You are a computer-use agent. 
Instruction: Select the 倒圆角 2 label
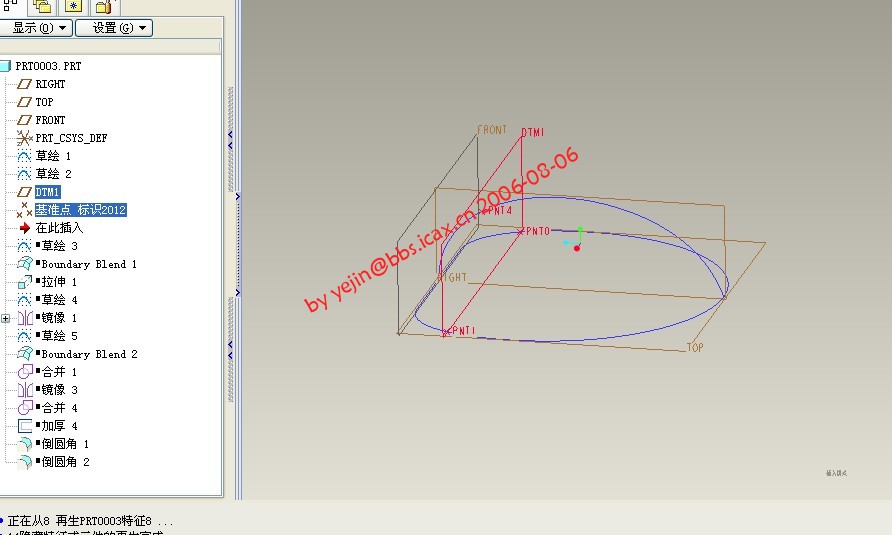pyautogui.click(x=65, y=462)
